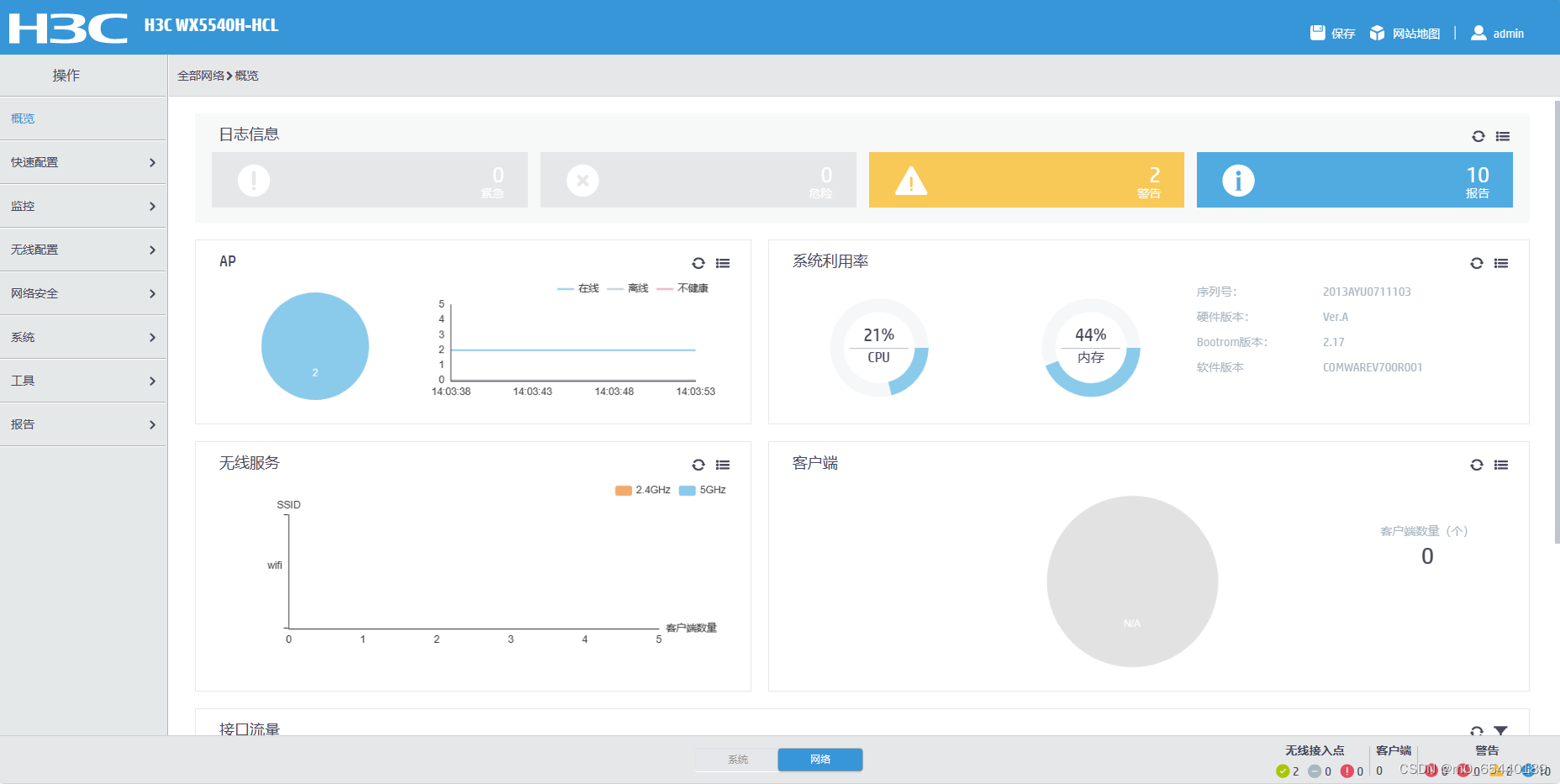Refresh the AP panel

click(x=698, y=263)
